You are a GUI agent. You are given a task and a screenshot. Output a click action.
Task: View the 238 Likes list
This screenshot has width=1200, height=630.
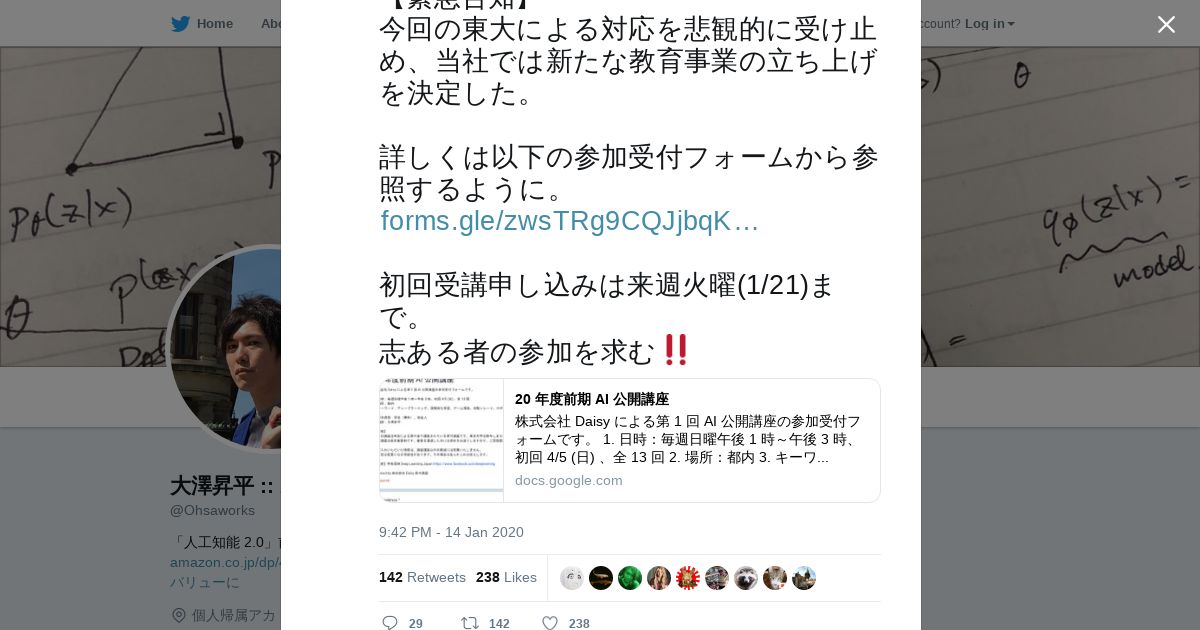506,577
